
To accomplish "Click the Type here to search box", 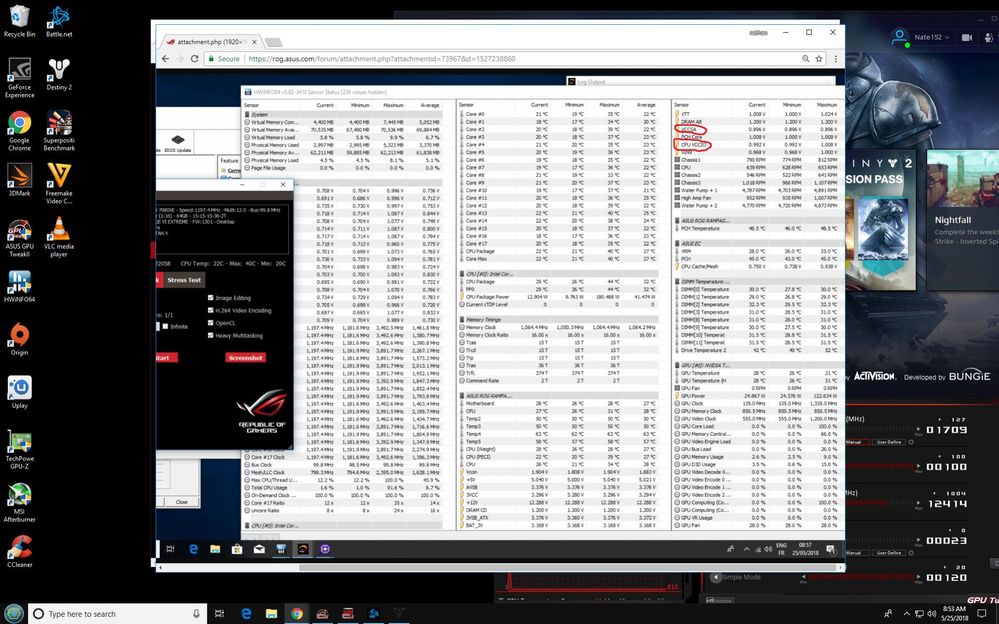I will click(x=118, y=614).
